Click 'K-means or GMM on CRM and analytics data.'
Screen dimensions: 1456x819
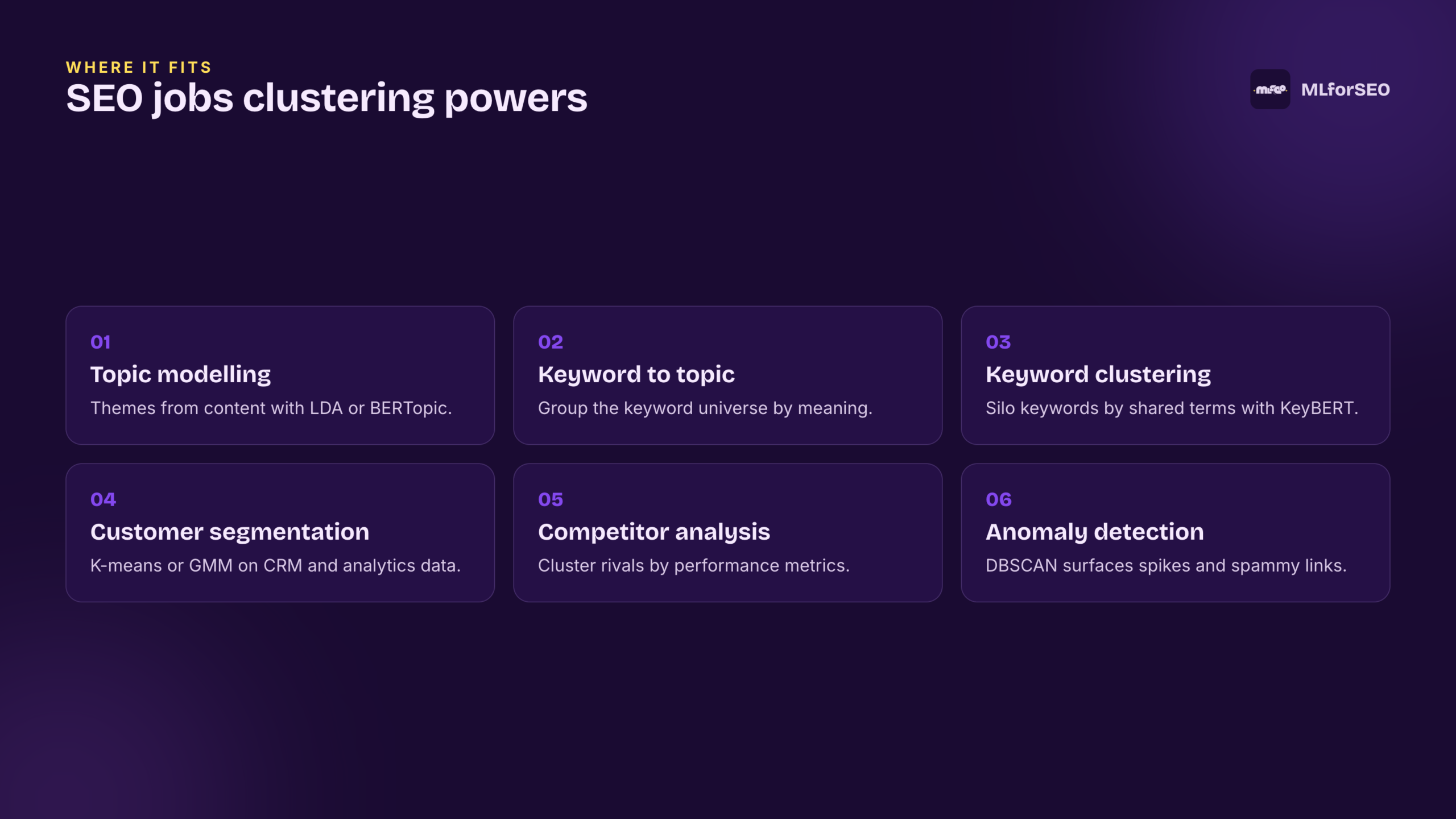(x=276, y=566)
